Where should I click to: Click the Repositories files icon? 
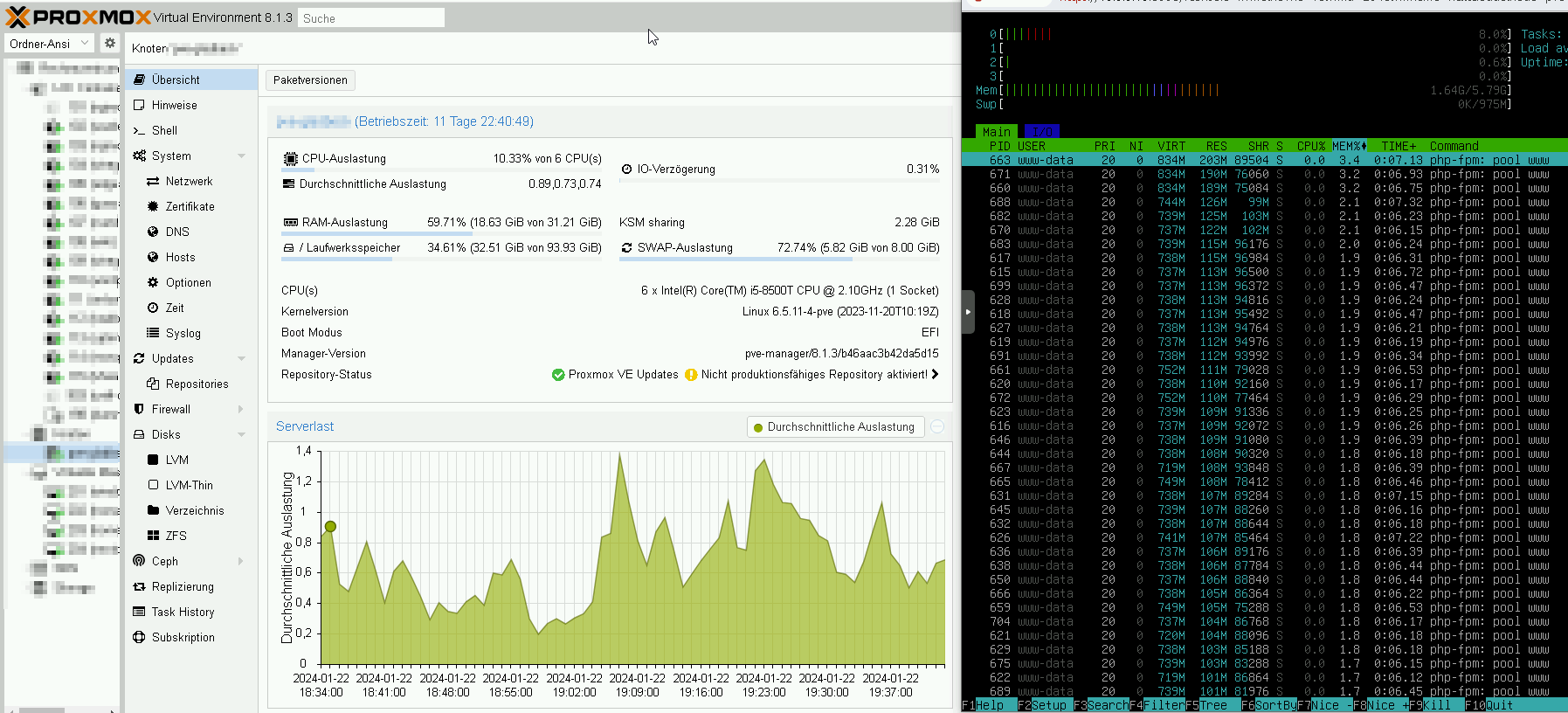153,384
